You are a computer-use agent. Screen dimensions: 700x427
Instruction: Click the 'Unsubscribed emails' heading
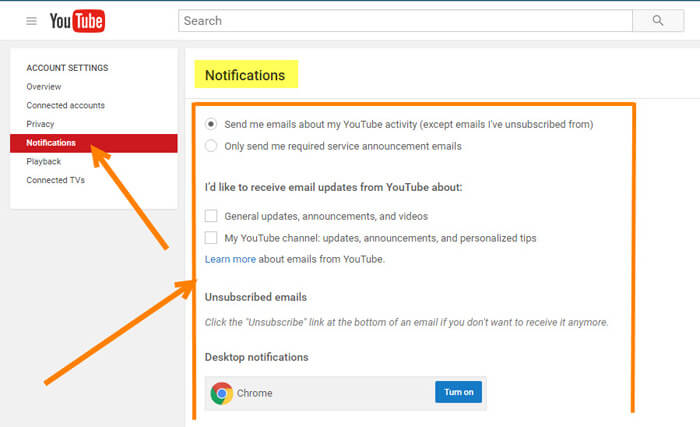pyautogui.click(x=256, y=297)
